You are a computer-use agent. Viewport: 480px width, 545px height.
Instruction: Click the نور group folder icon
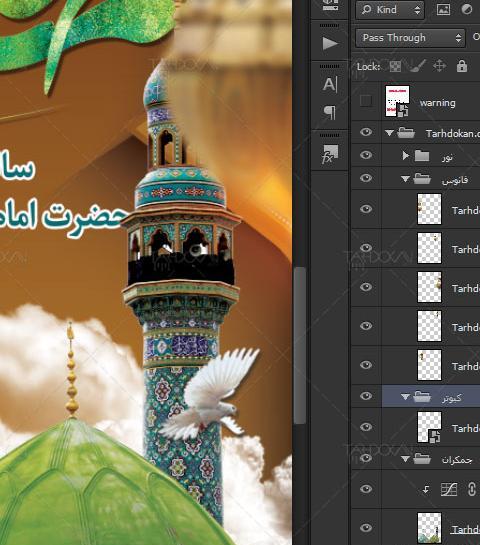pyautogui.click(x=422, y=155)
